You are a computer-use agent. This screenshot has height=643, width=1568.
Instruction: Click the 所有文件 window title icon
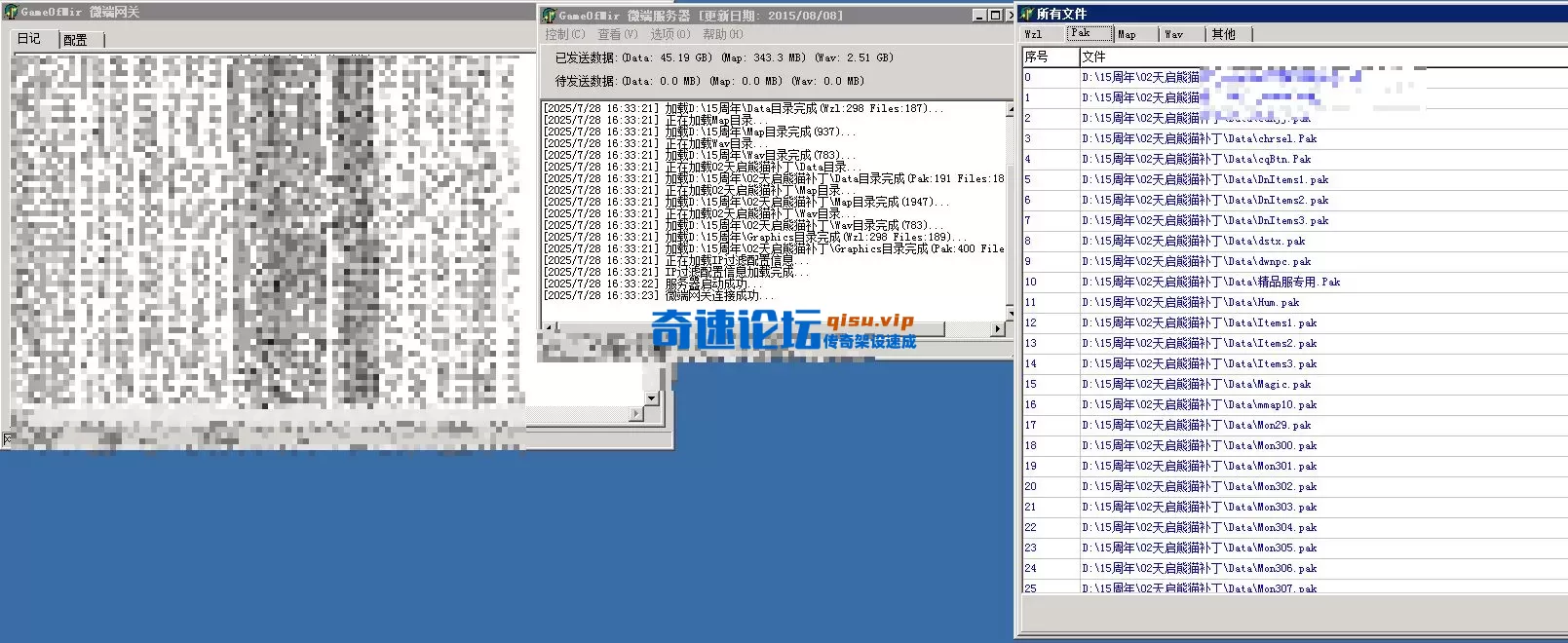click(1026, 14)
